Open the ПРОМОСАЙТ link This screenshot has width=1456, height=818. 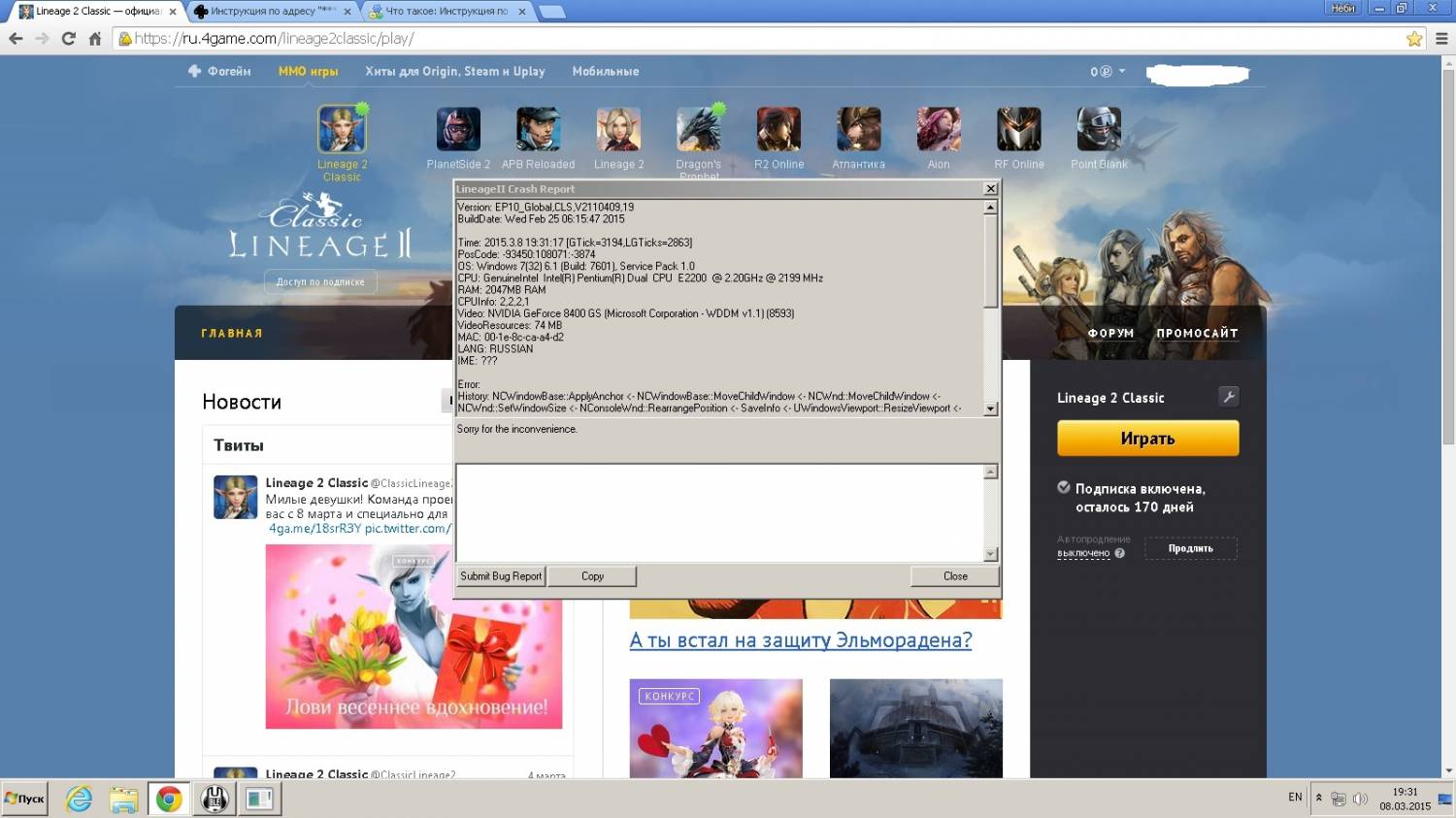pyautogui.click(x=1197, y=333)
